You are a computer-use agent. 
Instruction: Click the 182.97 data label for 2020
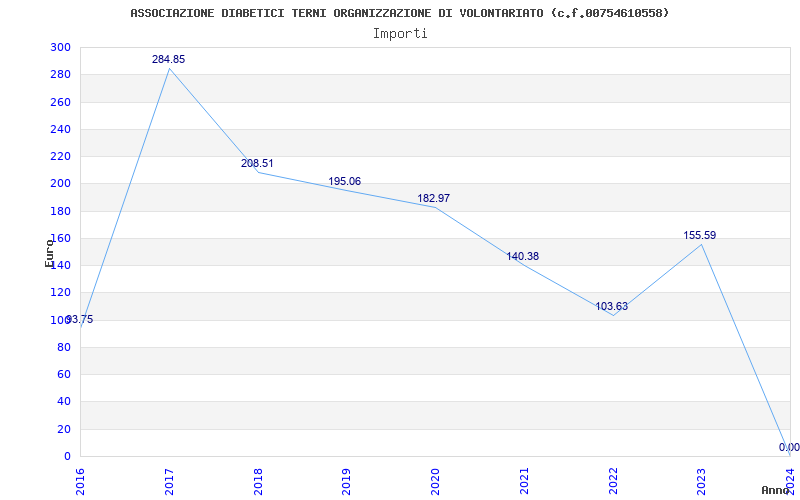[x=434, y=198]
